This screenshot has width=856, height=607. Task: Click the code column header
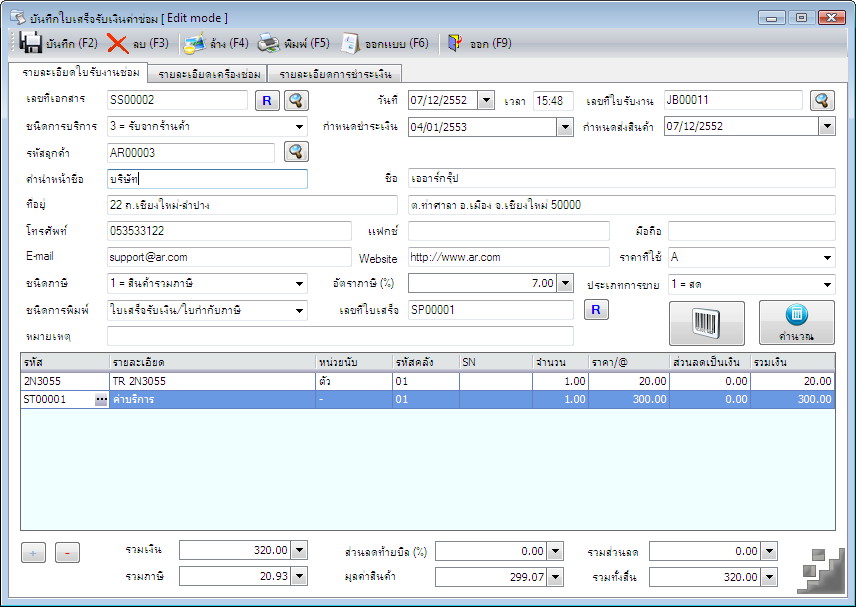pyautogui.click(x=65, y=362)
